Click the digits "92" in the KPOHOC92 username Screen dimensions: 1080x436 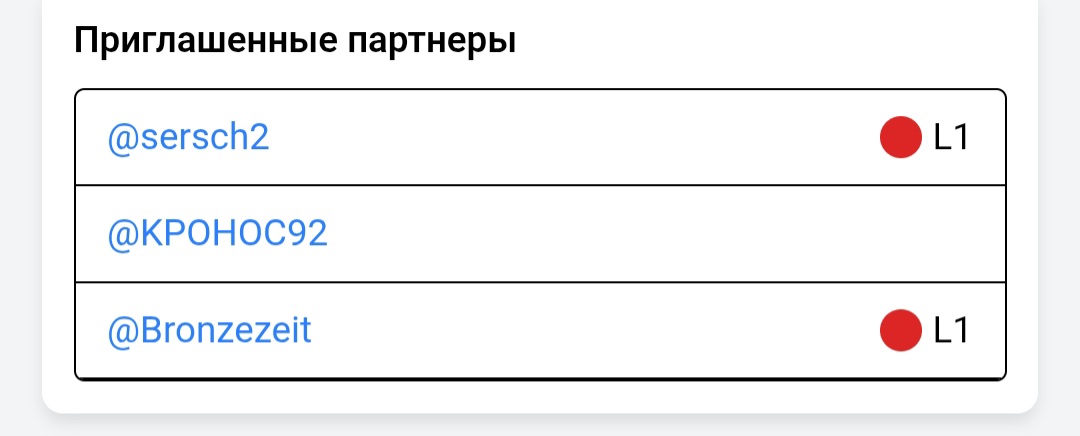click(305, 234)
